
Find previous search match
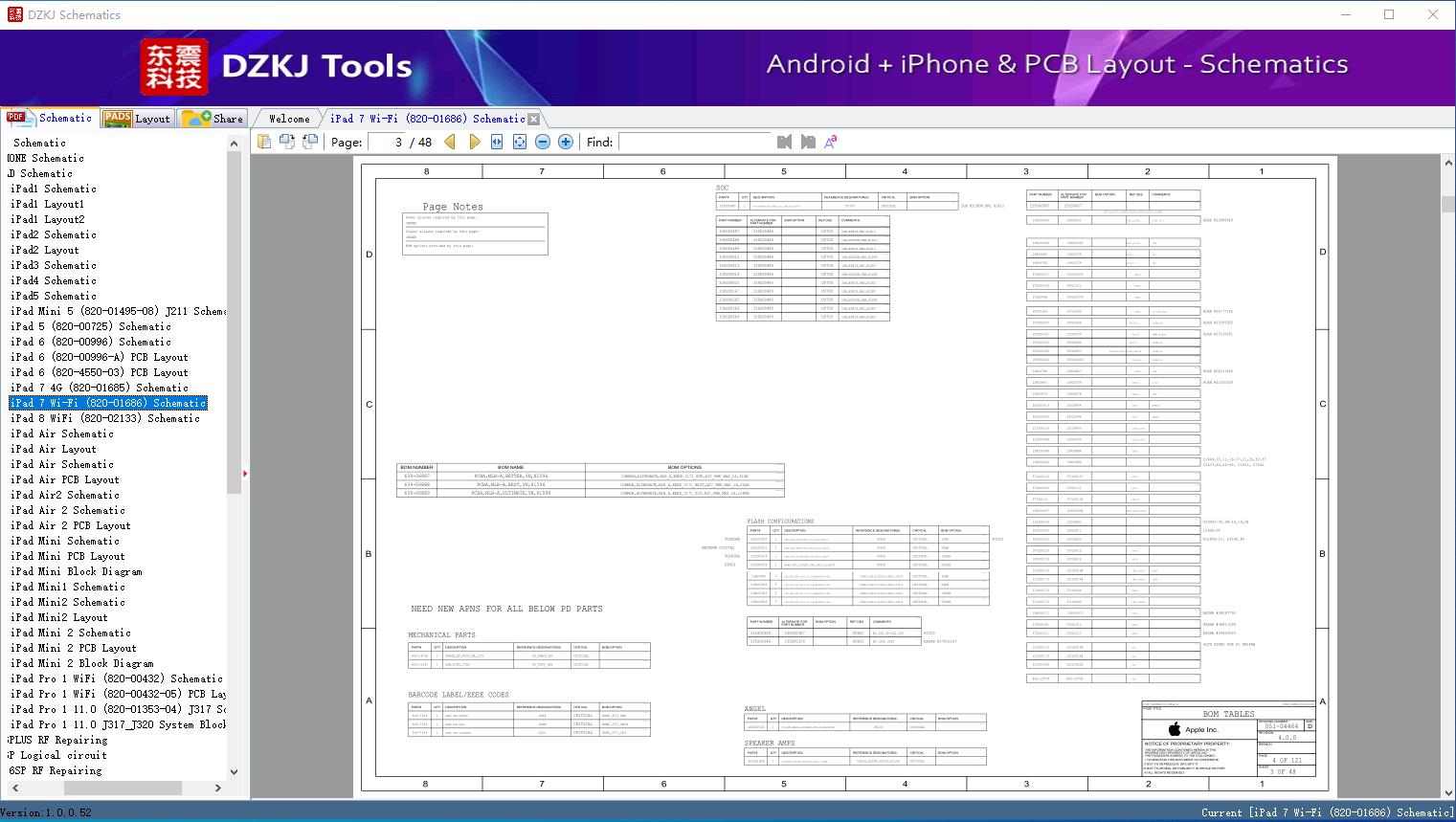(784, 142)
